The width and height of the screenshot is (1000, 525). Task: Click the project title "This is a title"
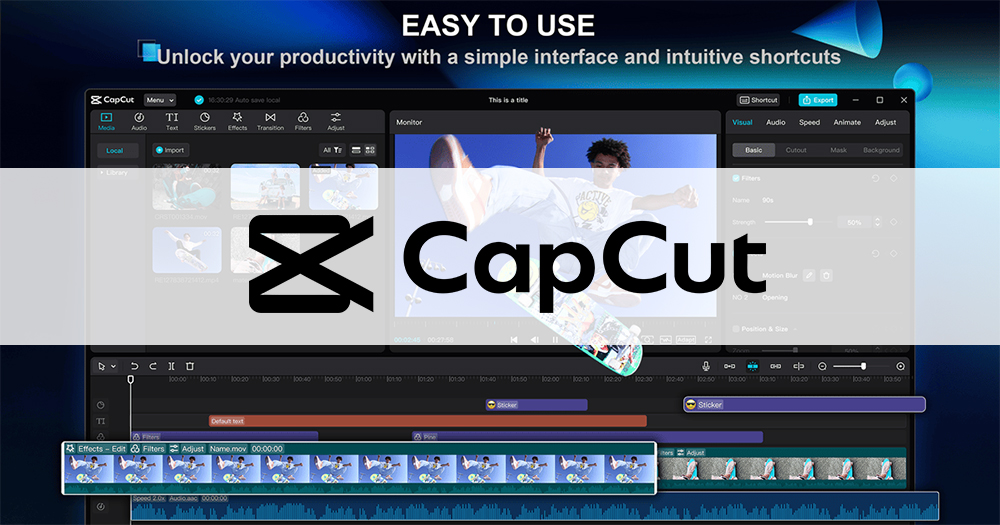508,100
